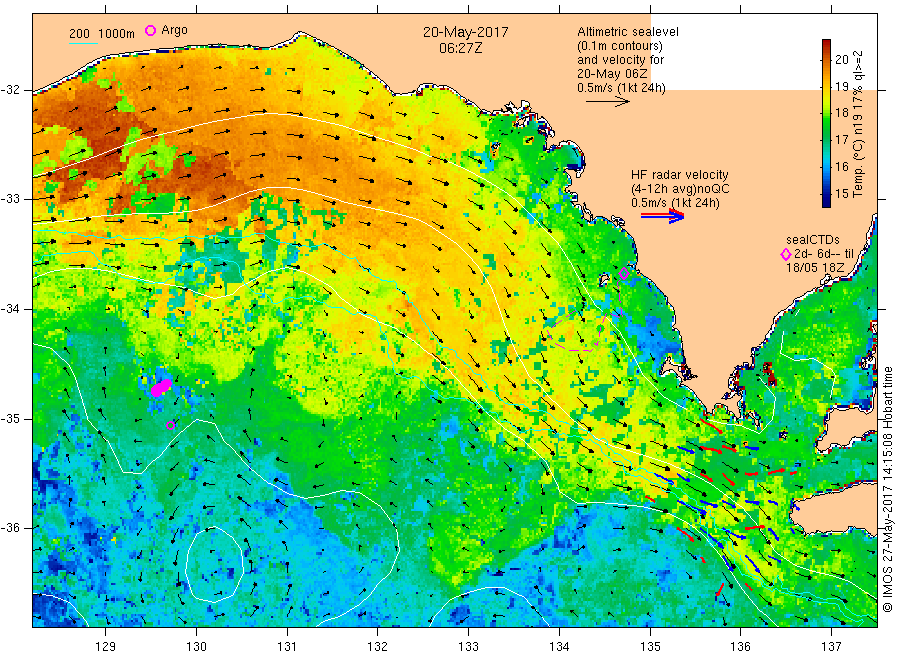This screenshot has width=900, height=660.
Task: Click the date label 20-May-2017
Action: tap(465, 32)
